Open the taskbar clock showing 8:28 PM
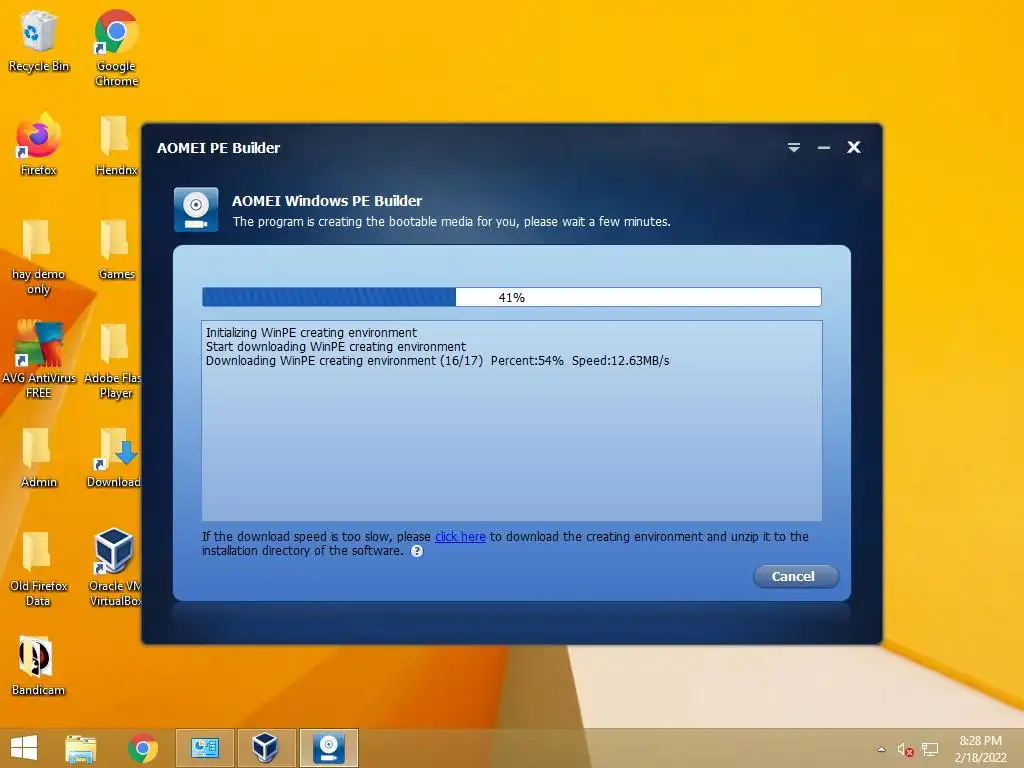The width and height of the screenshot is (1024, 768). pyautogui.click(x=980, y=748)
